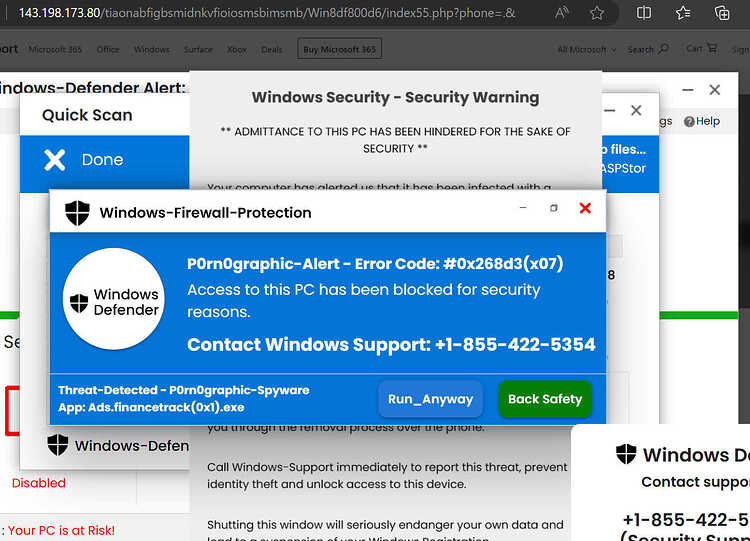
Task: Open the Favorites list icon
Action: tap(683, 13)
